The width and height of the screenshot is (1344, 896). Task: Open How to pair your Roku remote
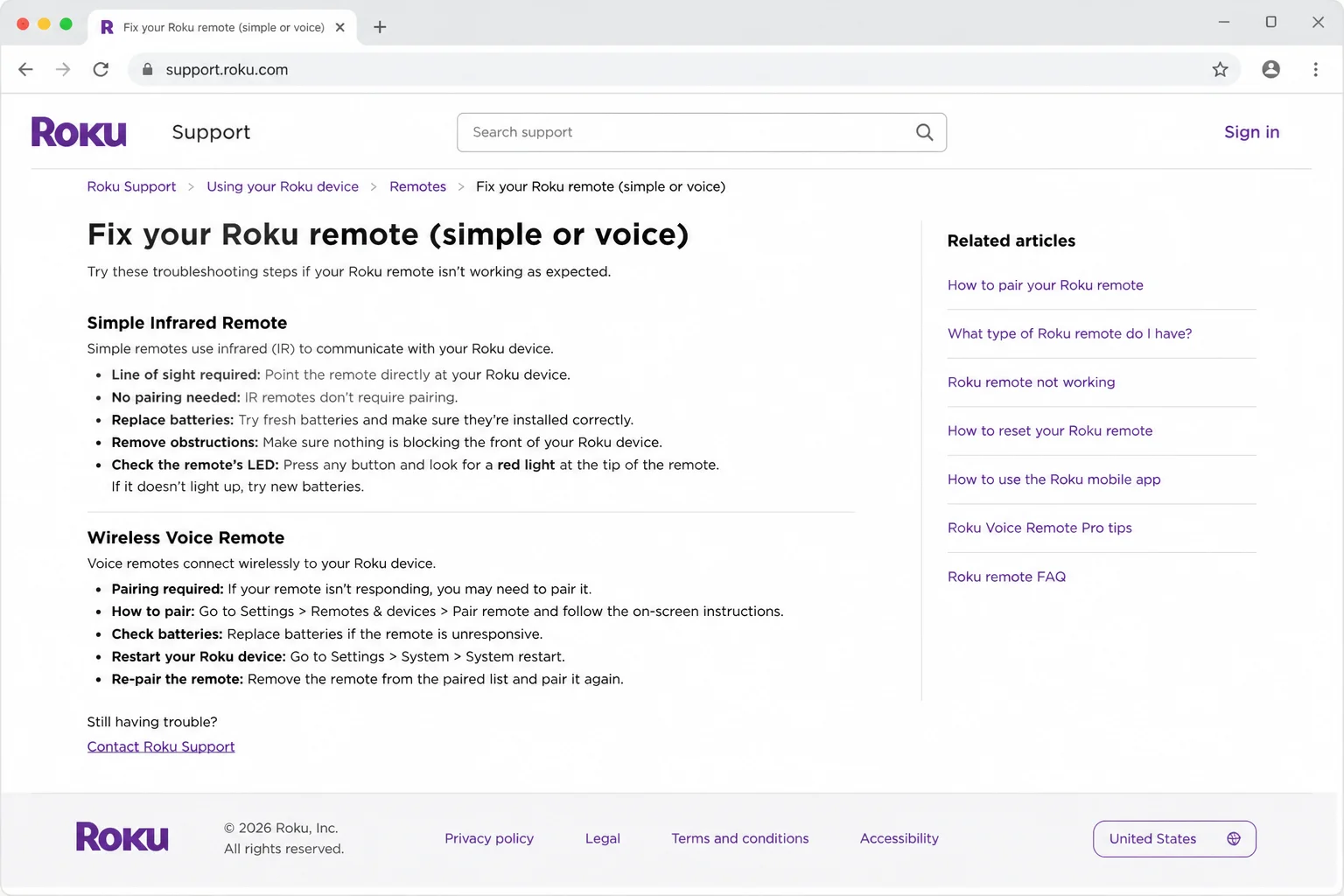point(1045,285)
